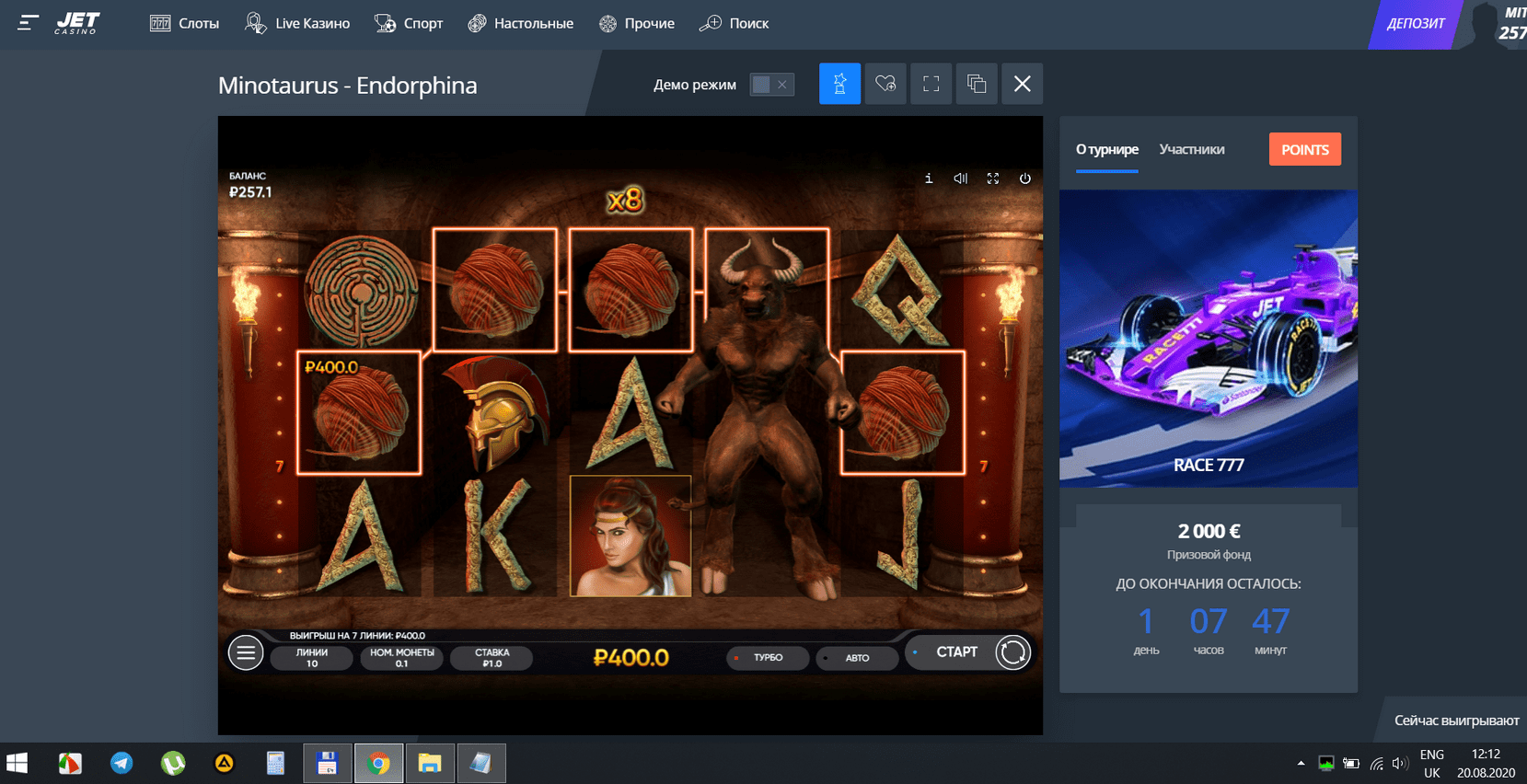Viewport: 1527px width, 784px height.
Task: Open the Live Казино menu
Action: [x=297, y=23]
